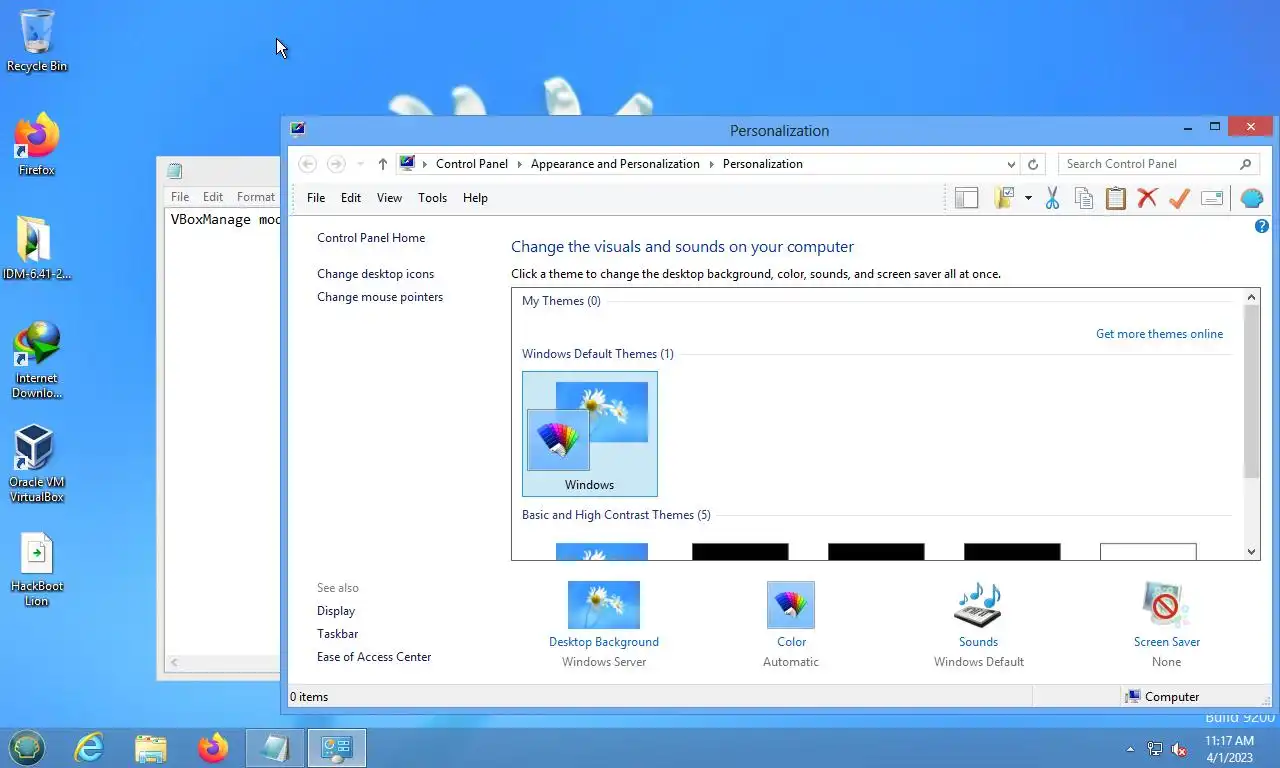This screenshot has height=768, width=1280.
Task: Open Control Panel Home link
Action: [x=371, y=238]
